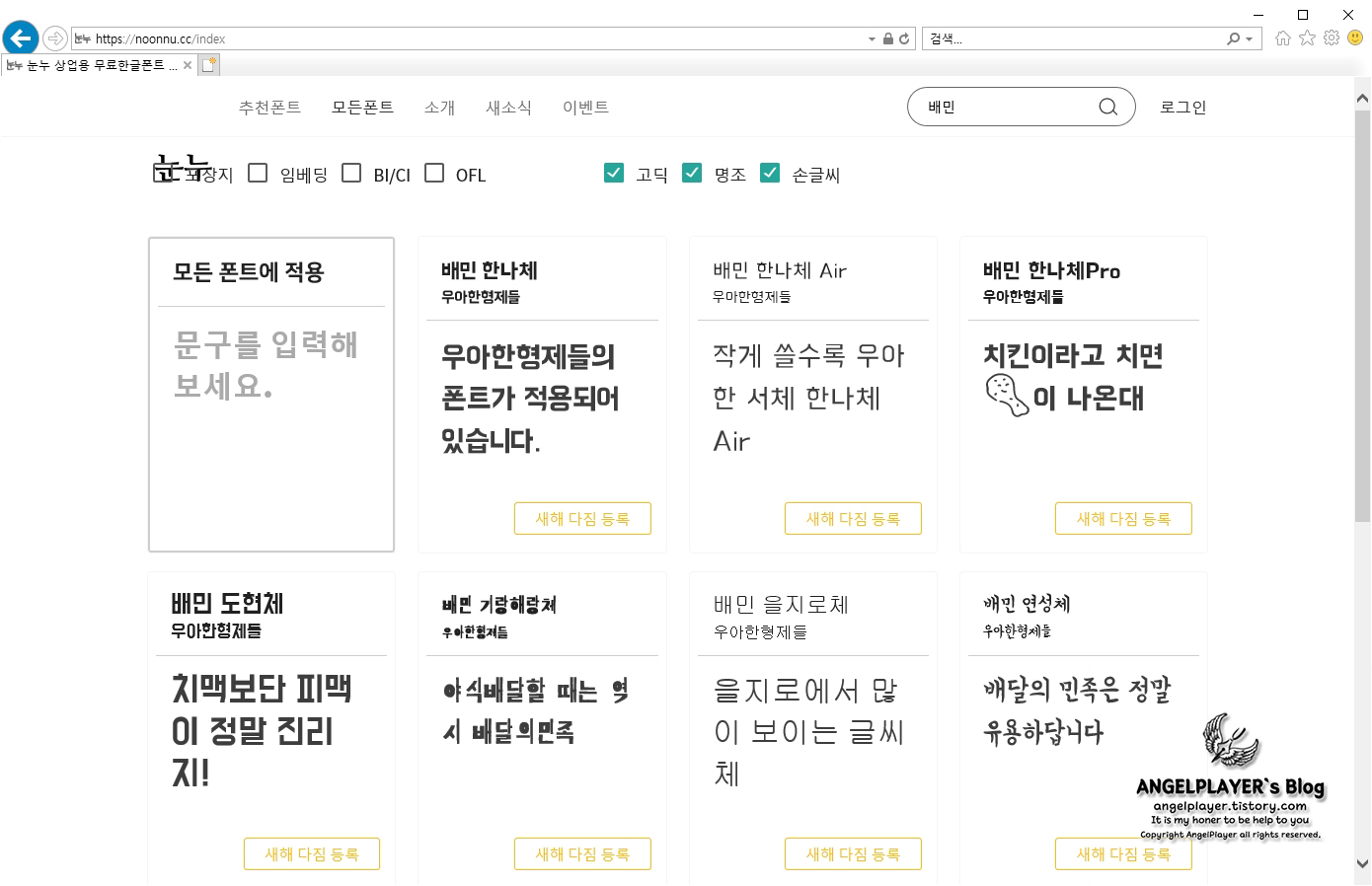Click the magnifier in browser search box
The image size is (1372, 886).
pyautogui.click(x=1233, y=38)
